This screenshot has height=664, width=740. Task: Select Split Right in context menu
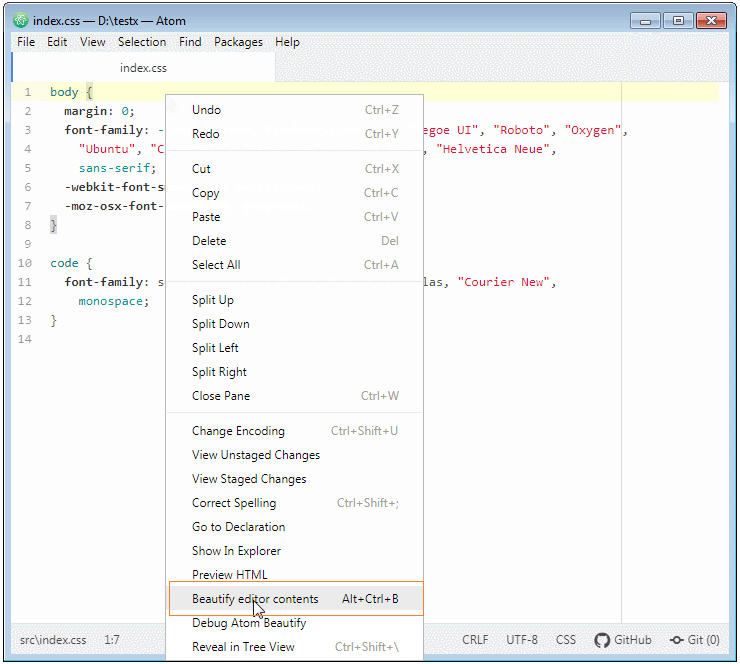point(219,372)
